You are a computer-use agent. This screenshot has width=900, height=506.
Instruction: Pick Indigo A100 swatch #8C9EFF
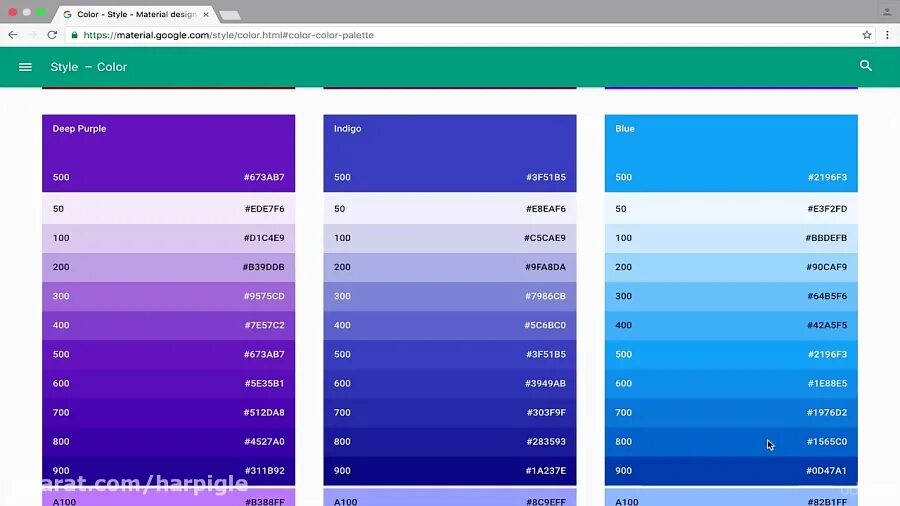point(449,497)
